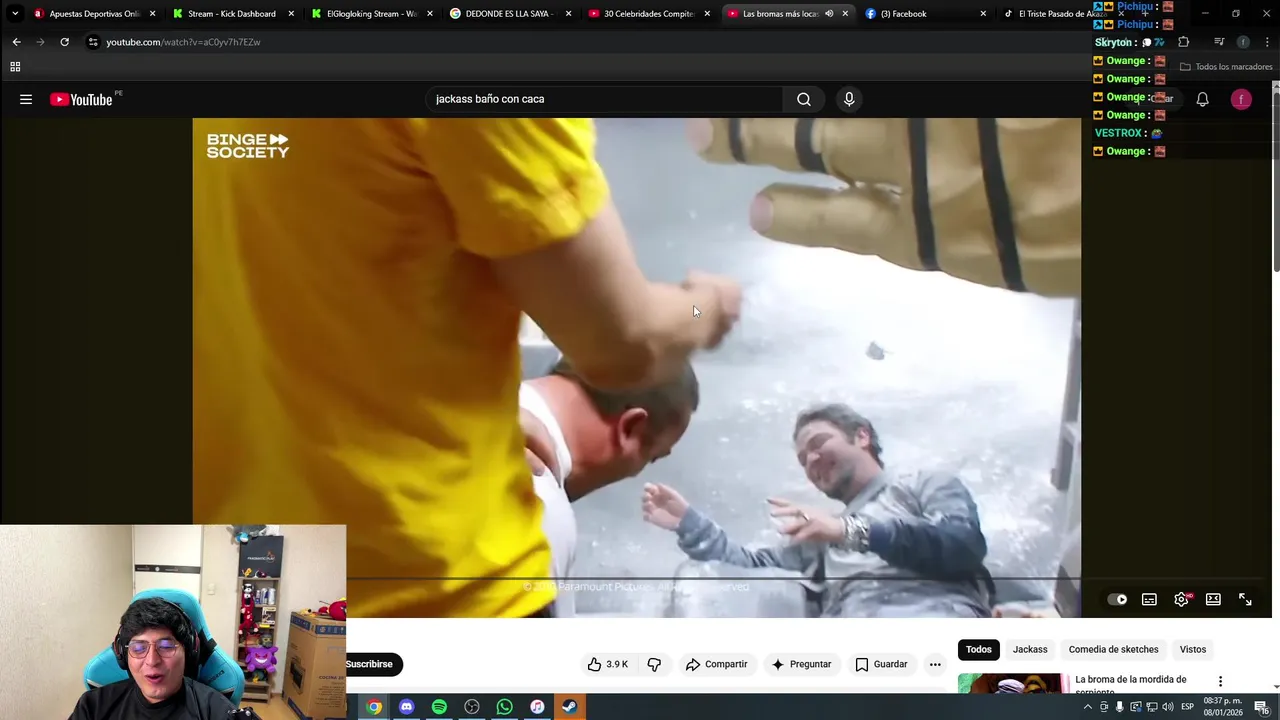
Task: Open Chrome three-dot menu
Action: tap(1265, 42)
